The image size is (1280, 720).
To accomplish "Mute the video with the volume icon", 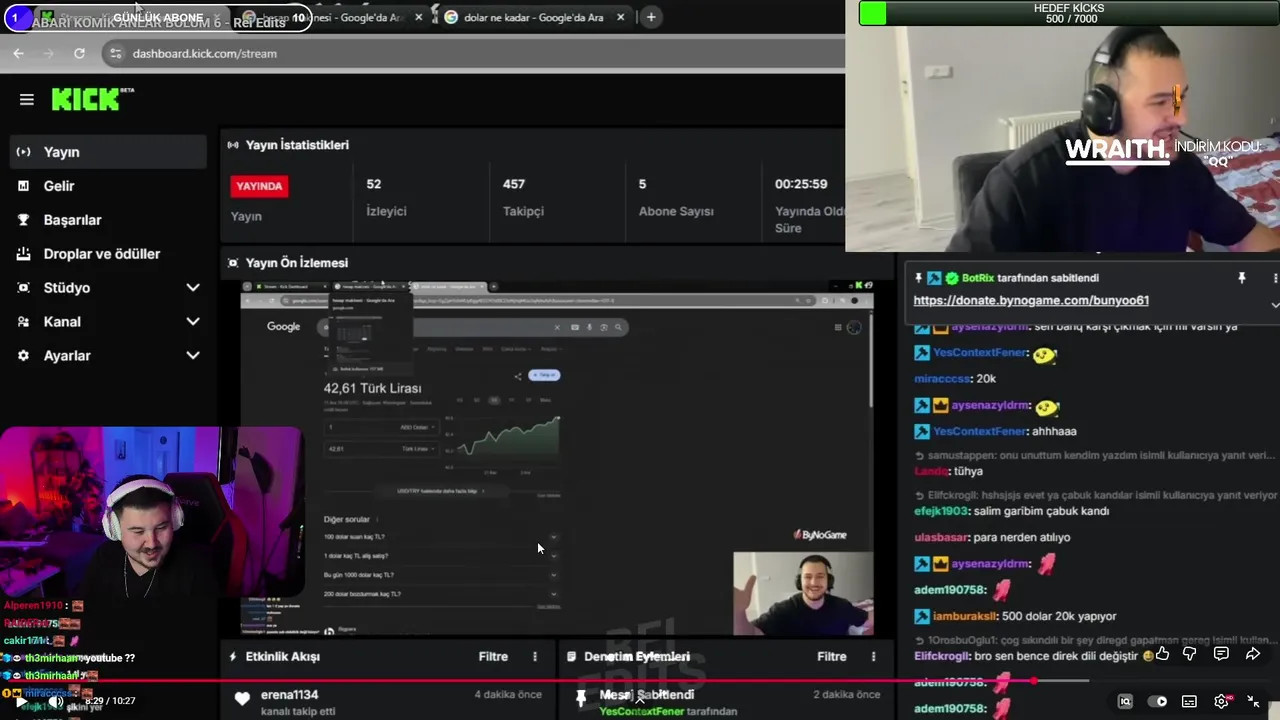I will [56, 701].
